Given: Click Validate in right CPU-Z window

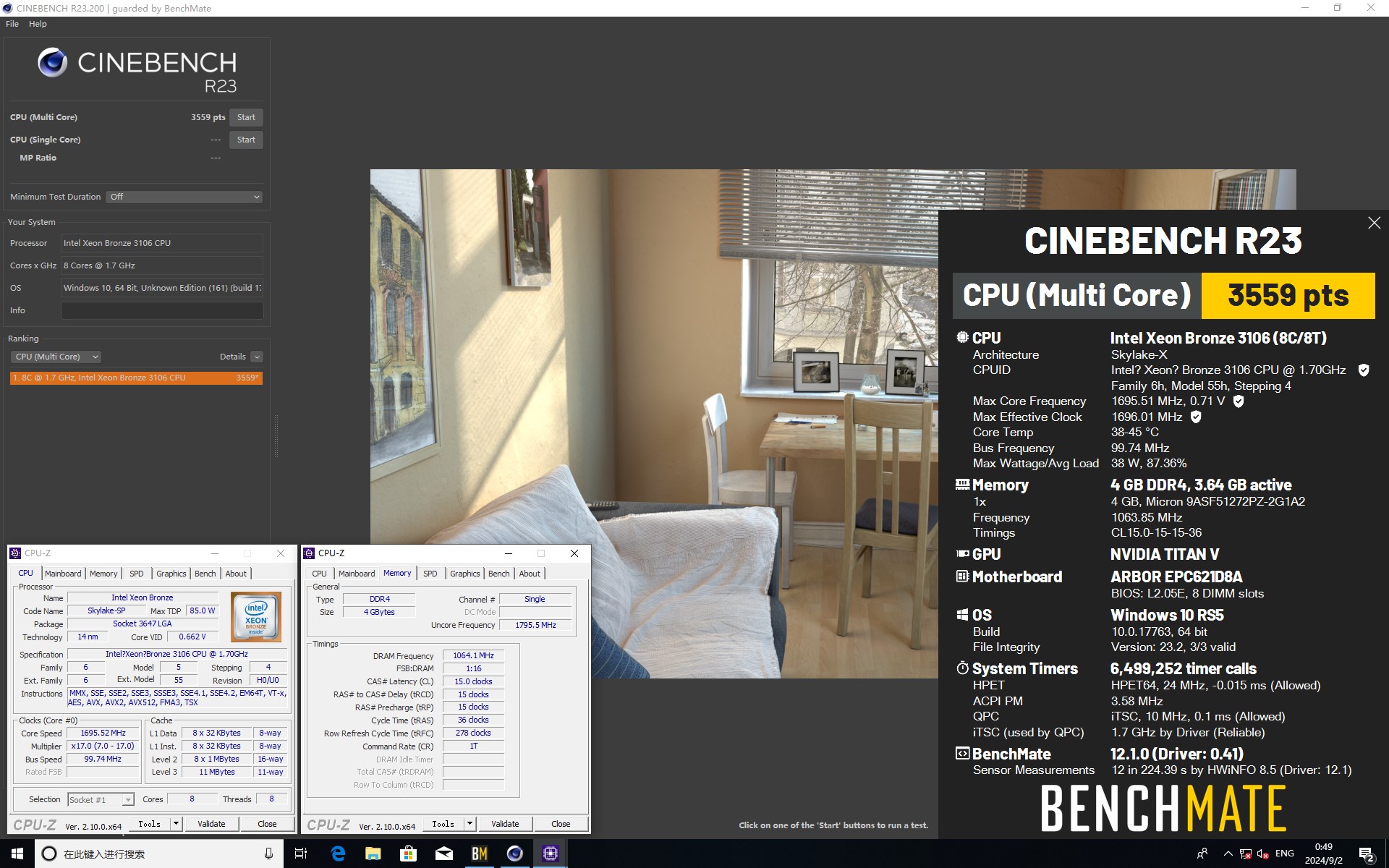Looking at the screenshot, I should [x=505, y=824].
